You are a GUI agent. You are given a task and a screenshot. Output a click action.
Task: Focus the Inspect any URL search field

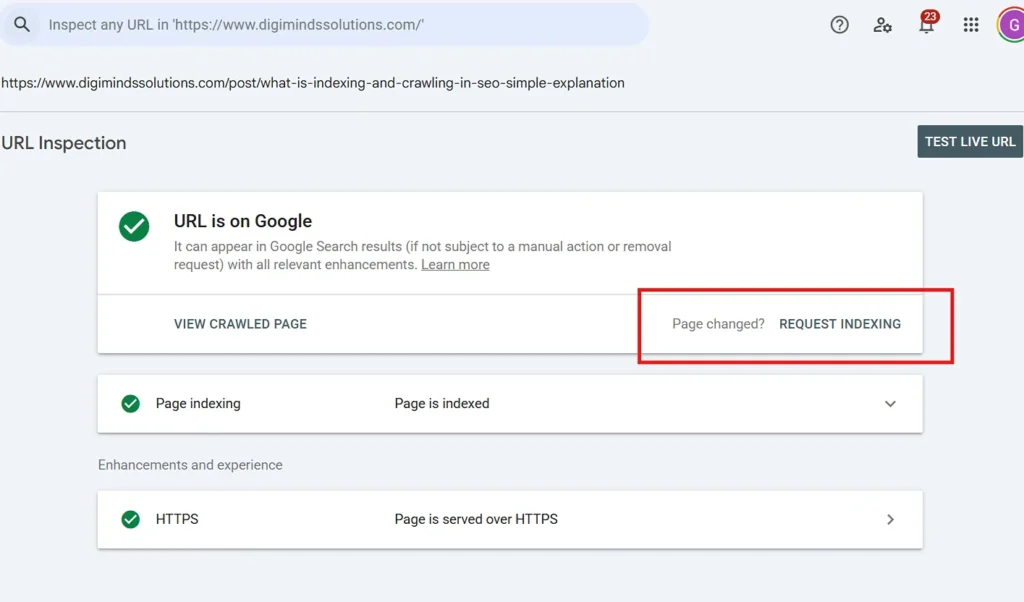(x=325, y=25)
